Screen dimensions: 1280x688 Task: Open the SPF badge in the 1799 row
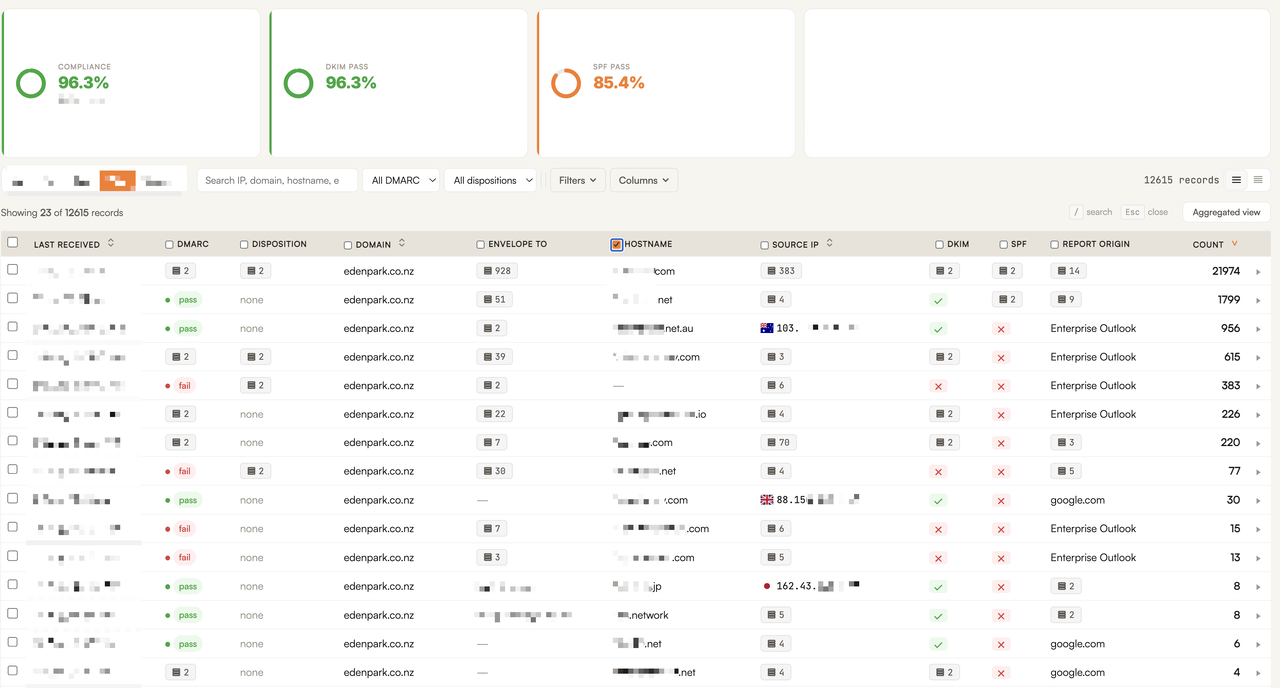tap(1007, 300)
